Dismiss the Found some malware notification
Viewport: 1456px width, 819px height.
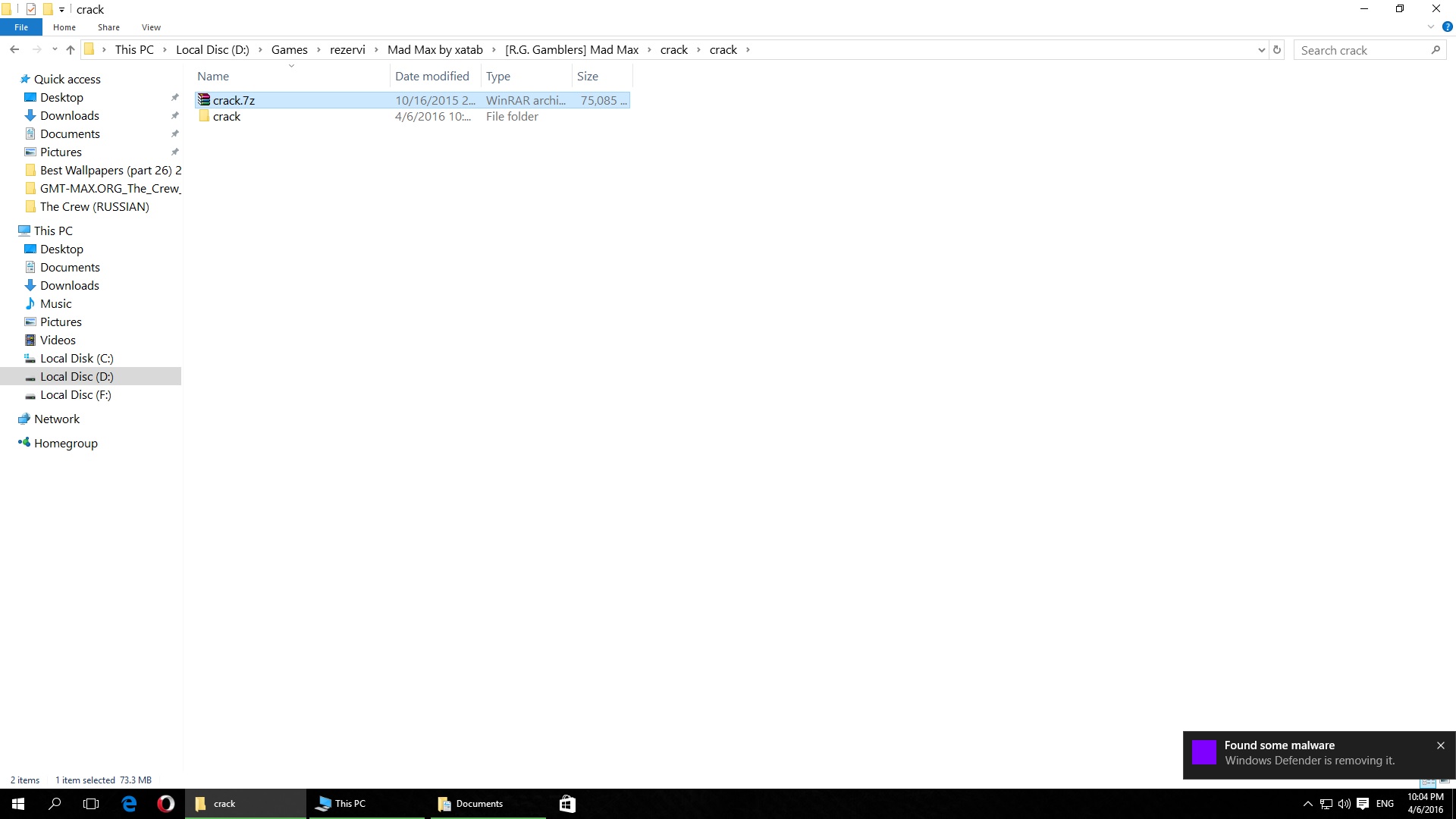tap(1440, 745)
